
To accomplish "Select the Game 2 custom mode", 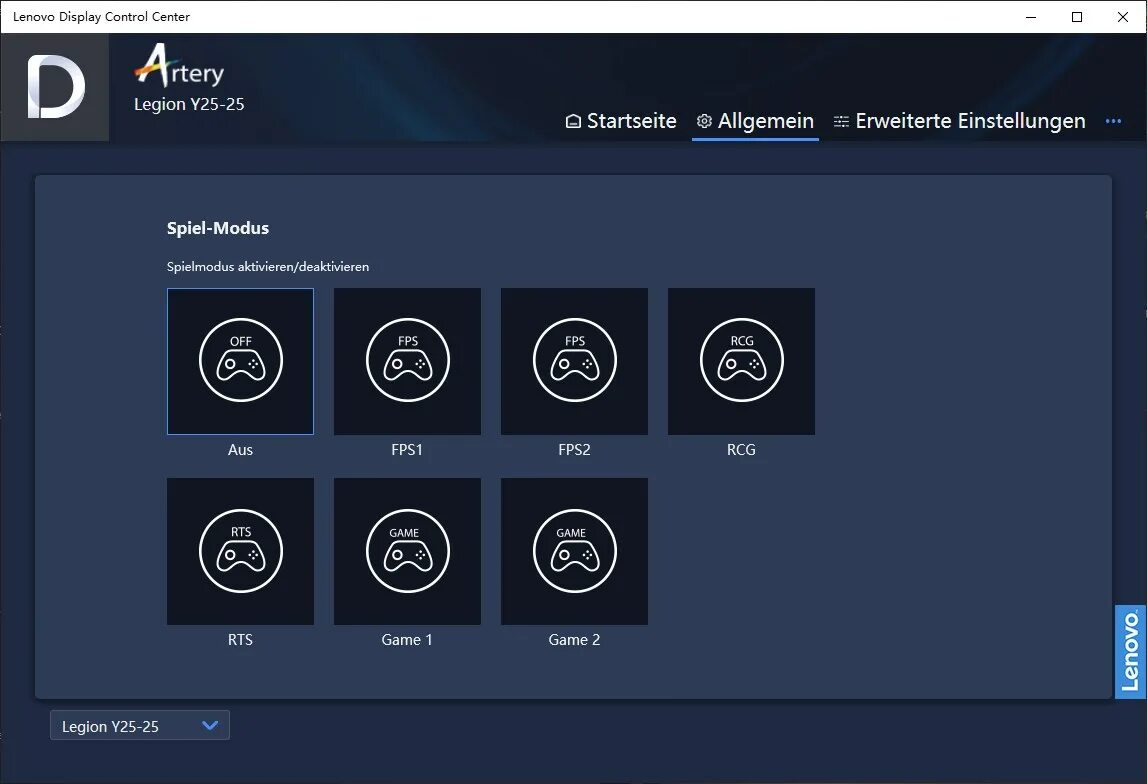I will [574, 551].
